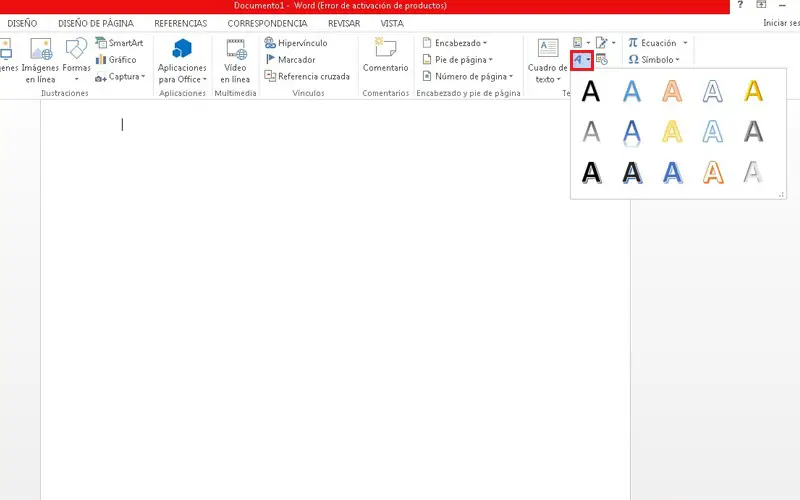Screen dimensions: 800x500
Task: Open ribbon display options icon
Action: (x=761, y=5)
